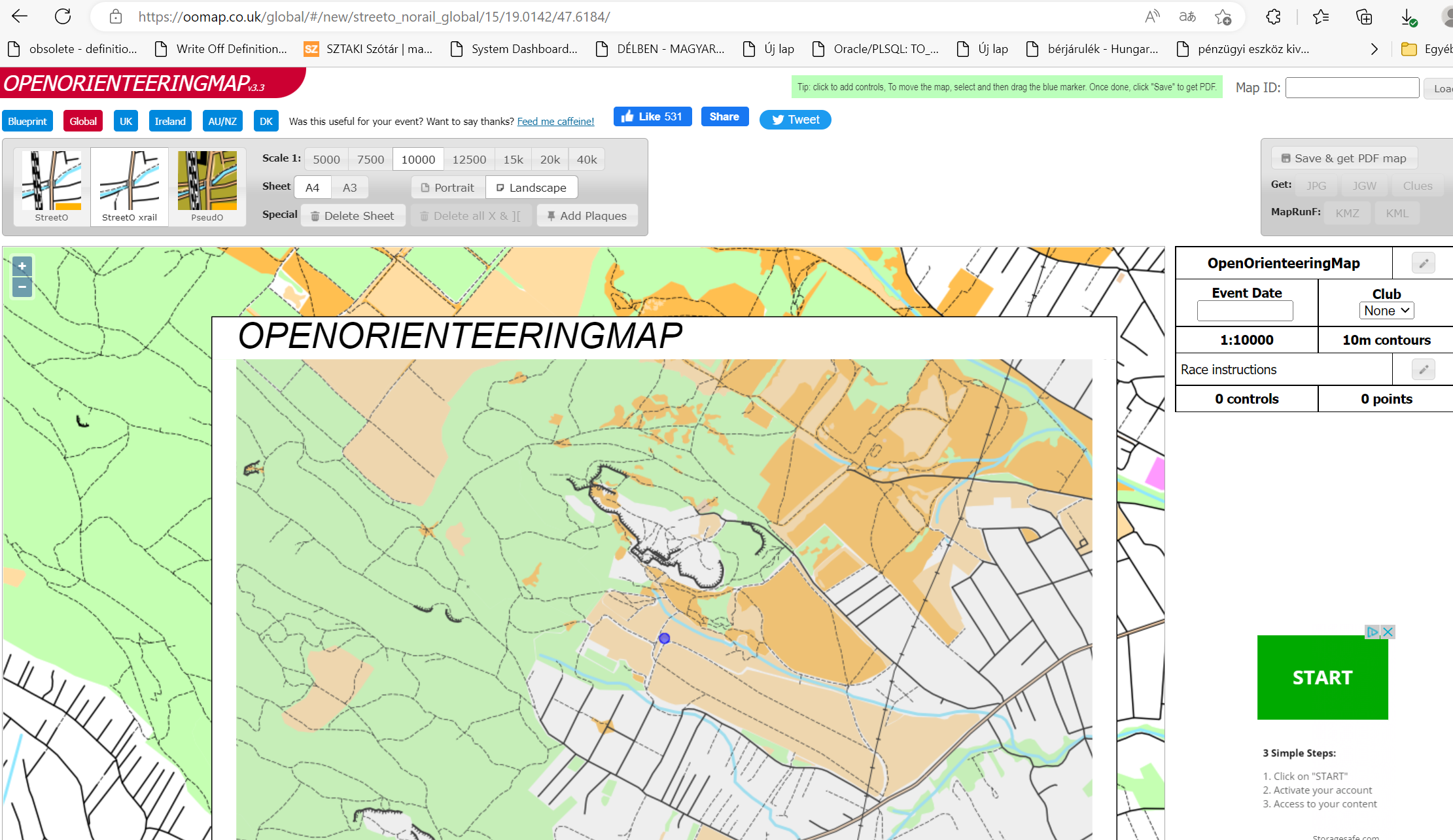The width and height of the screenshot is (1453, 840).
Task: Open browser downloads icon
Action: 1408,17
